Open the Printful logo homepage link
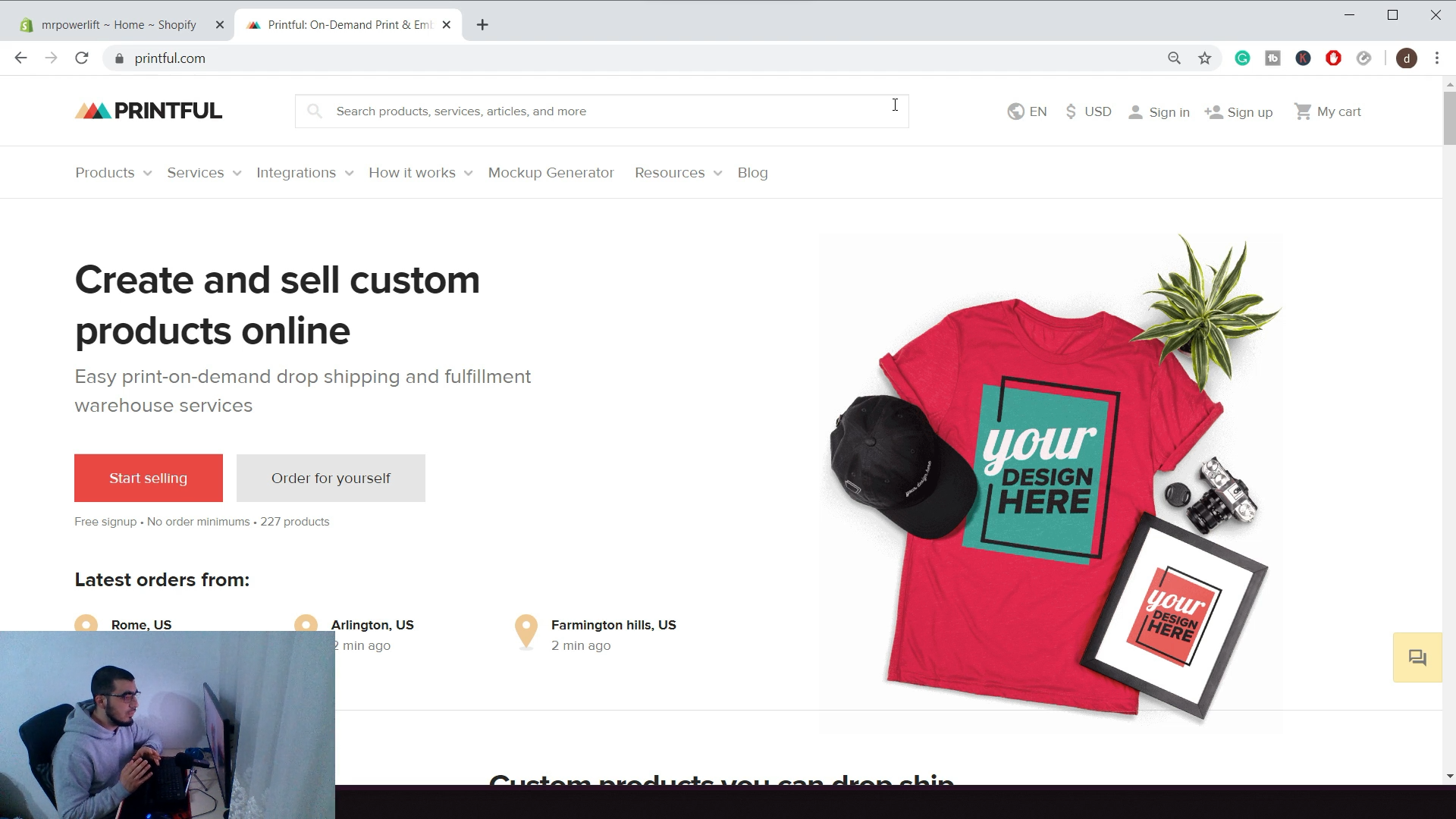Image resolution: width=1456 pixels, height=819 pixels. coord(148,110)
